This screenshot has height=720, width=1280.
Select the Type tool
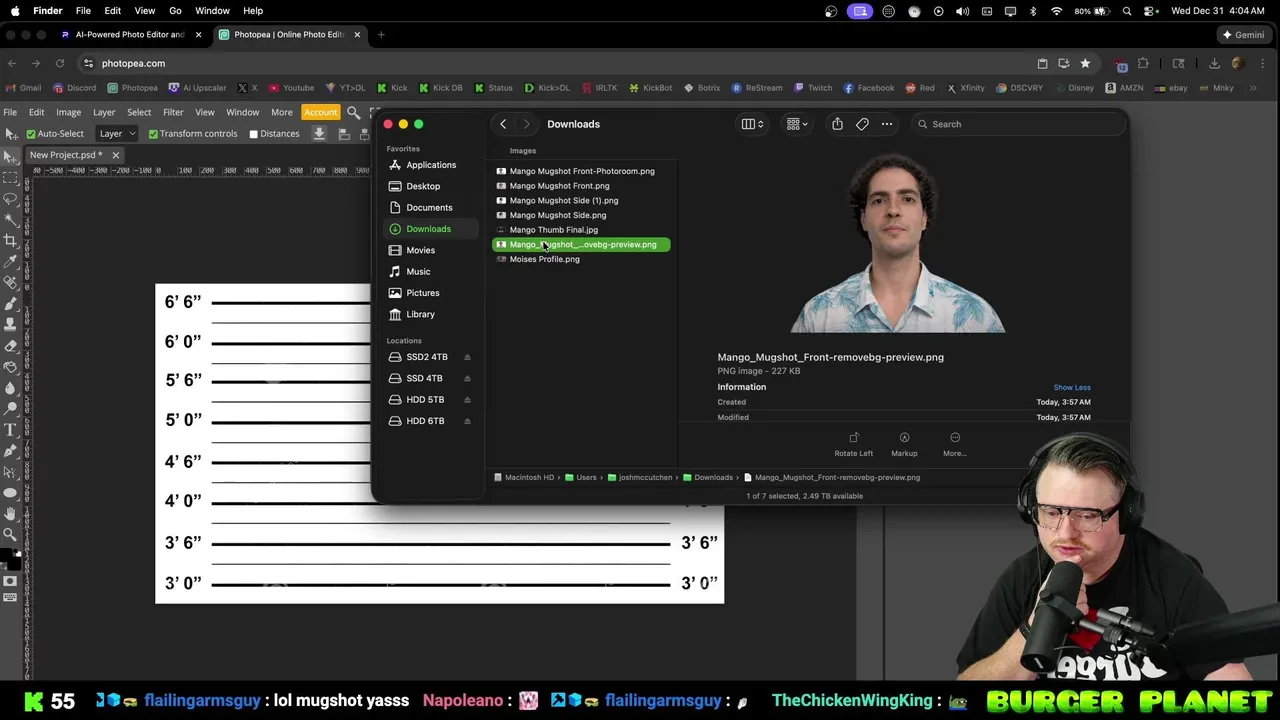pyautogui.click(x=11, y=430)
